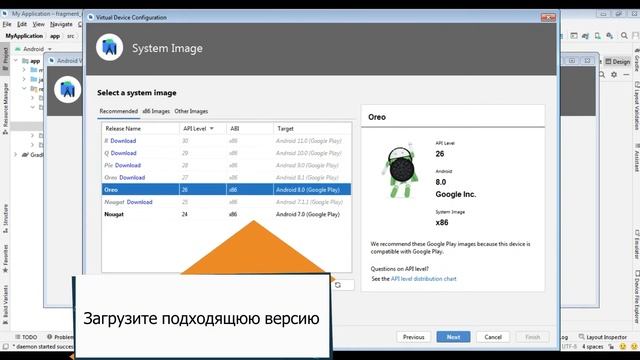640x360 pixels.
Task: Open the Project tool window on left sidebar
Action: (5, 59)
